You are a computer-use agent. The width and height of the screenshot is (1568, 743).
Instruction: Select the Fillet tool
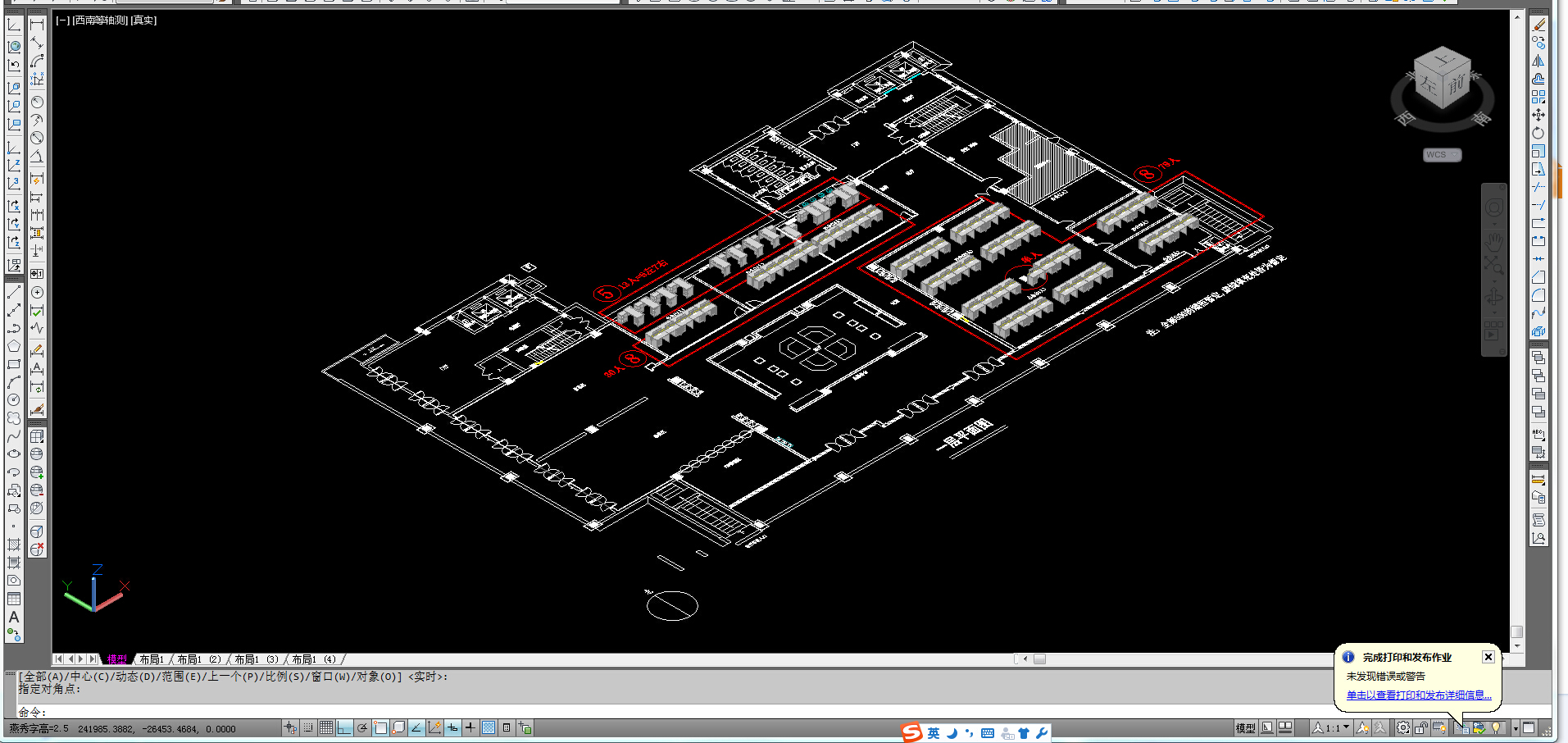(x=1538, y=295)
